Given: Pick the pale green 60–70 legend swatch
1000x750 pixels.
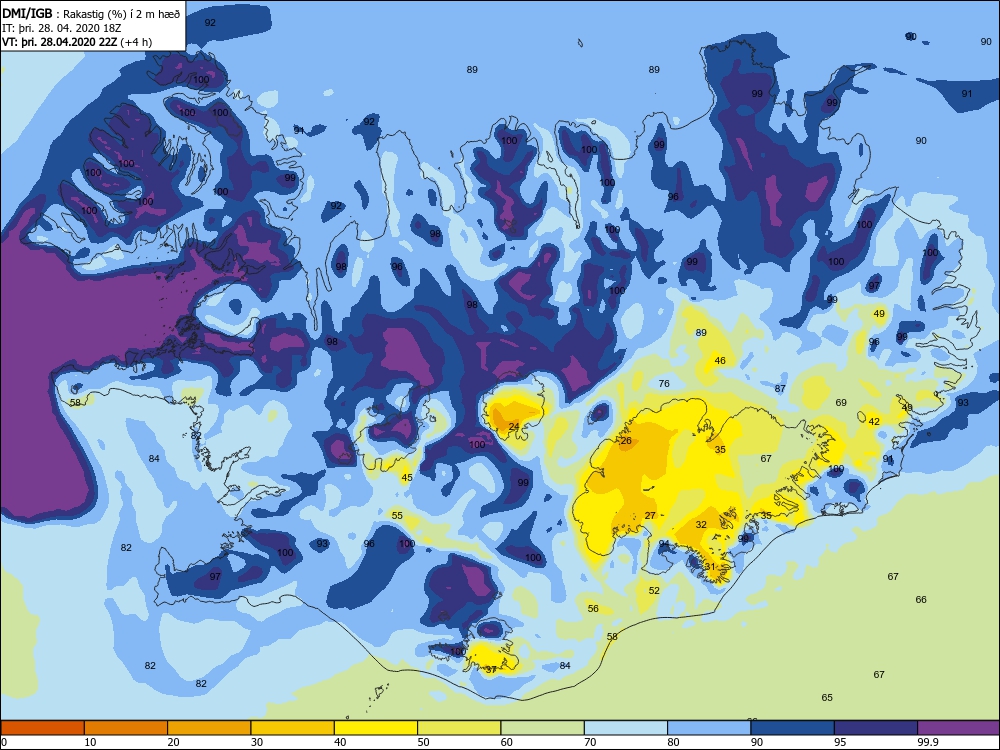Looking at the screenshot, I should [542, 728].
